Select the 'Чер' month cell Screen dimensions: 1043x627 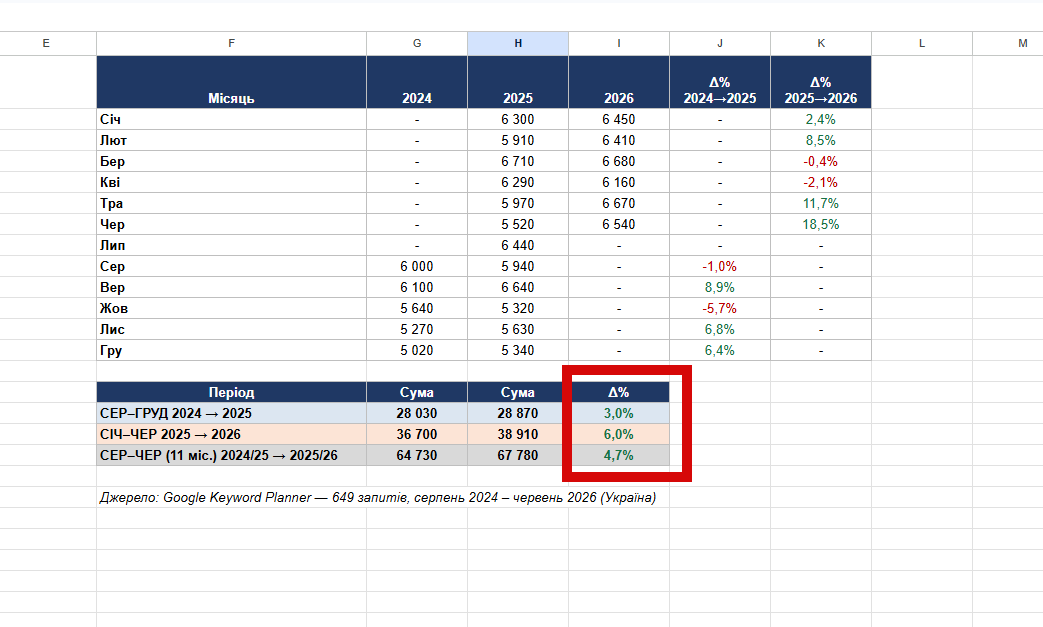coord(231,225)
